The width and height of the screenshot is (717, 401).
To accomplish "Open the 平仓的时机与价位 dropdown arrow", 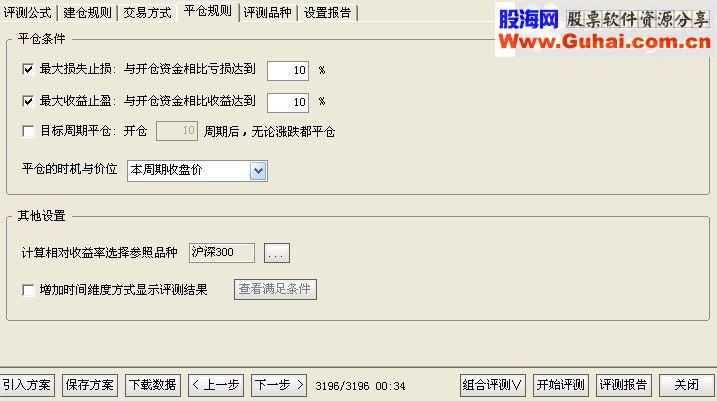I will point(258,171).
